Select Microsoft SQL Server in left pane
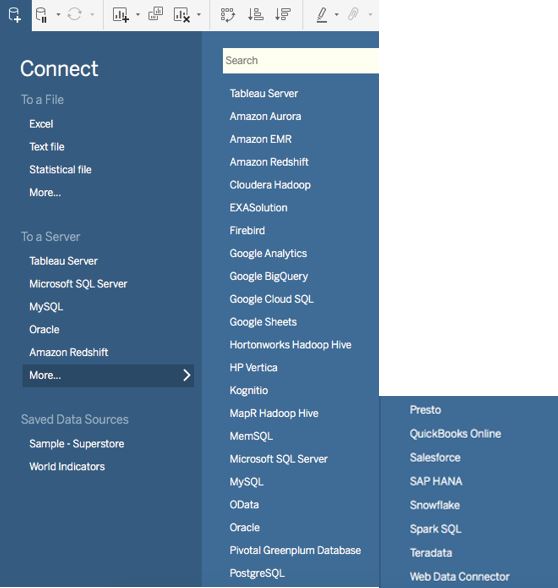Image resolution: width=558 pixels, height=588 pixels. tap(78, 284)
